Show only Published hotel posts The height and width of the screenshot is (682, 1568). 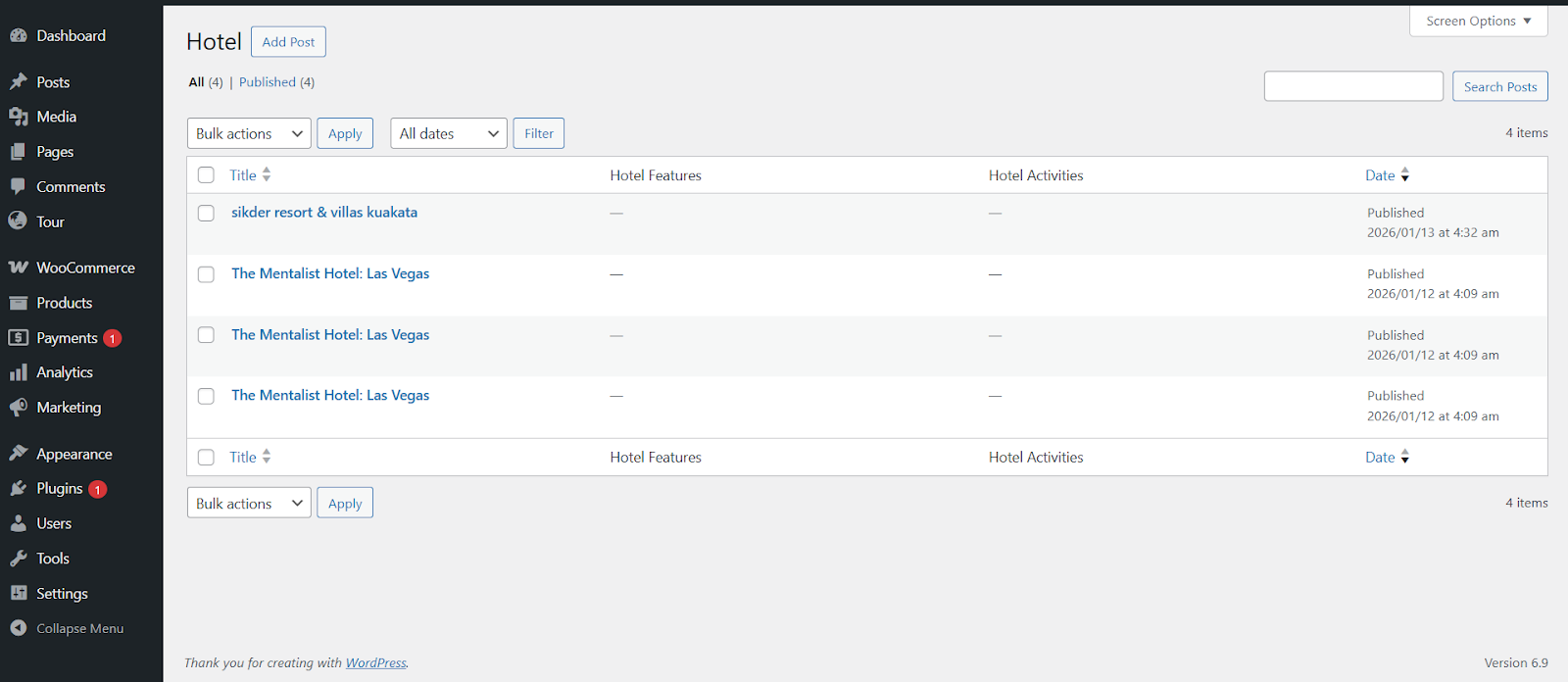click(267, 82)
